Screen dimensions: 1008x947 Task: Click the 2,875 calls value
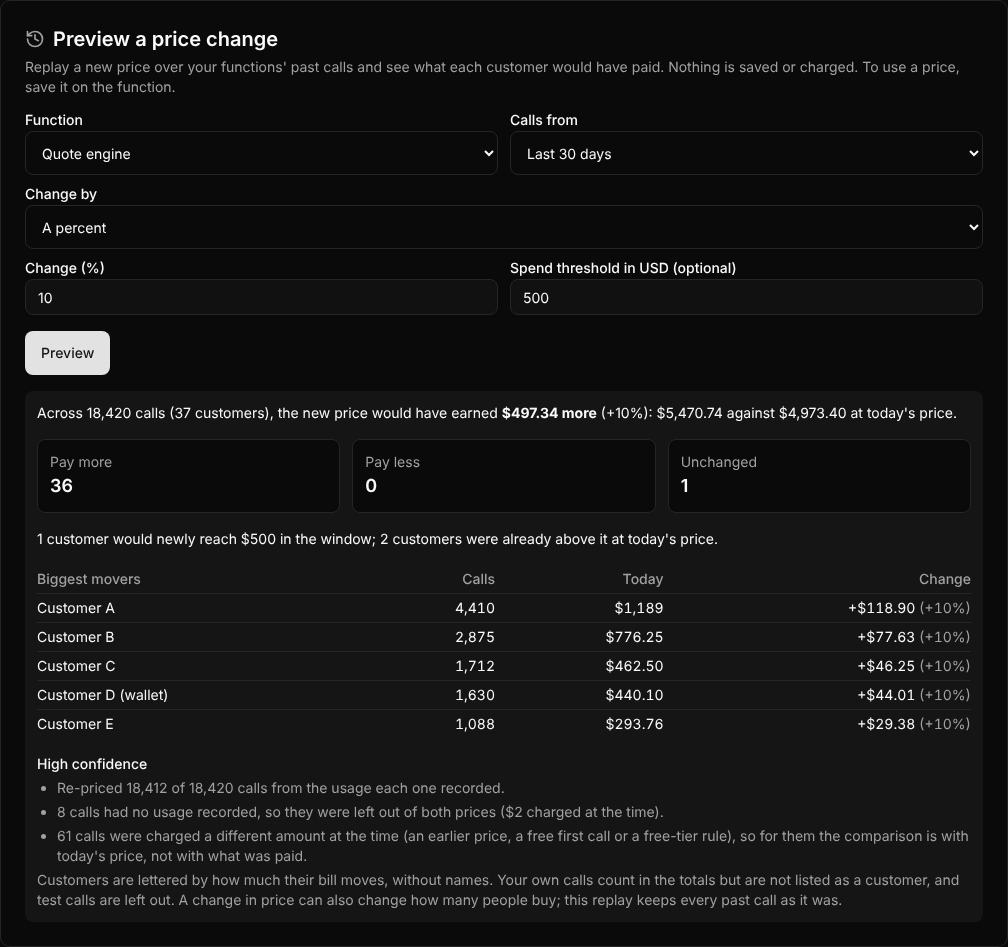click(475, 636)
